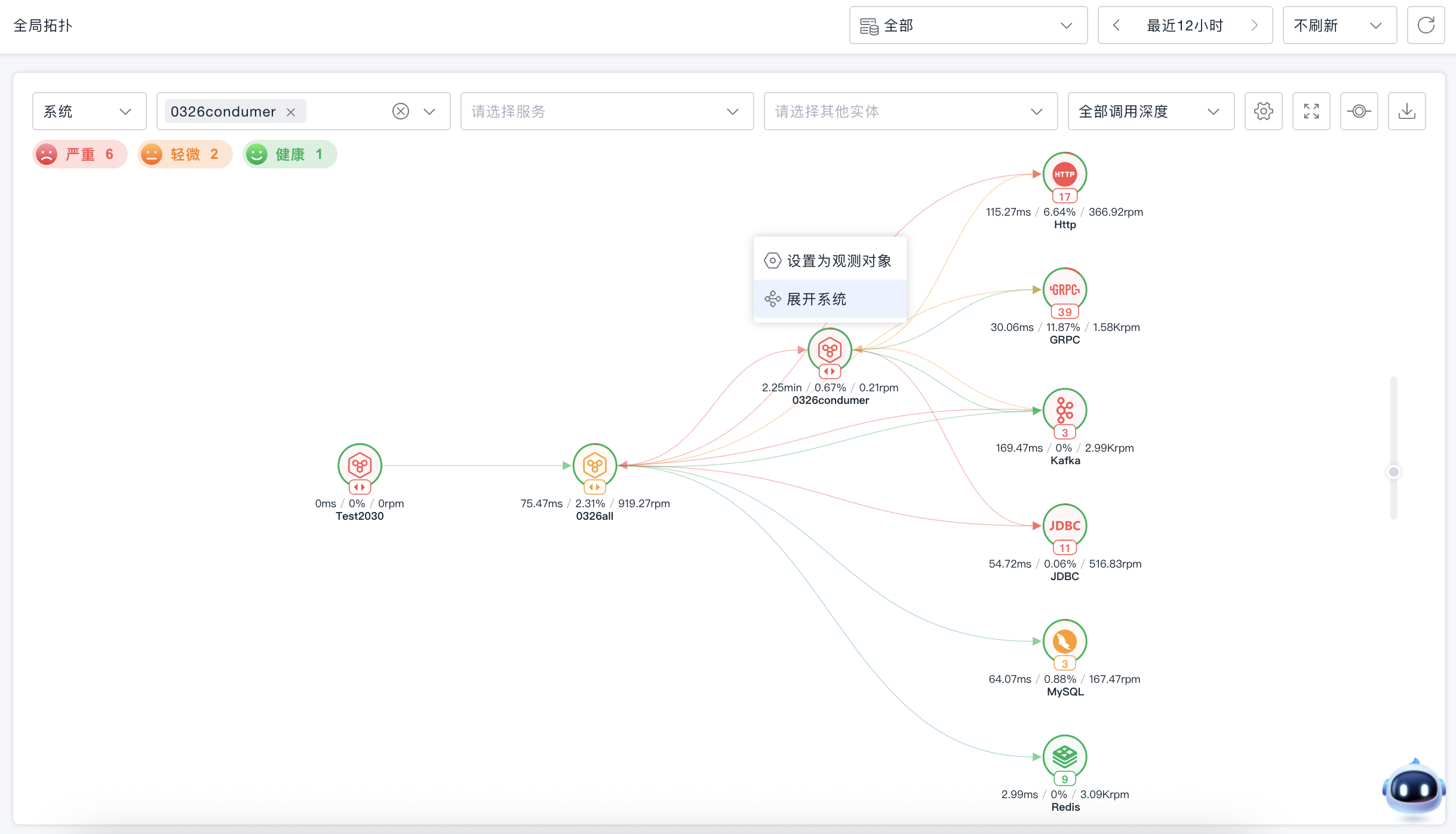Viewport: 1456px width, 834px height.
Task: Click Kafka metrics 169.47ms text
Action: (1019, 448)
